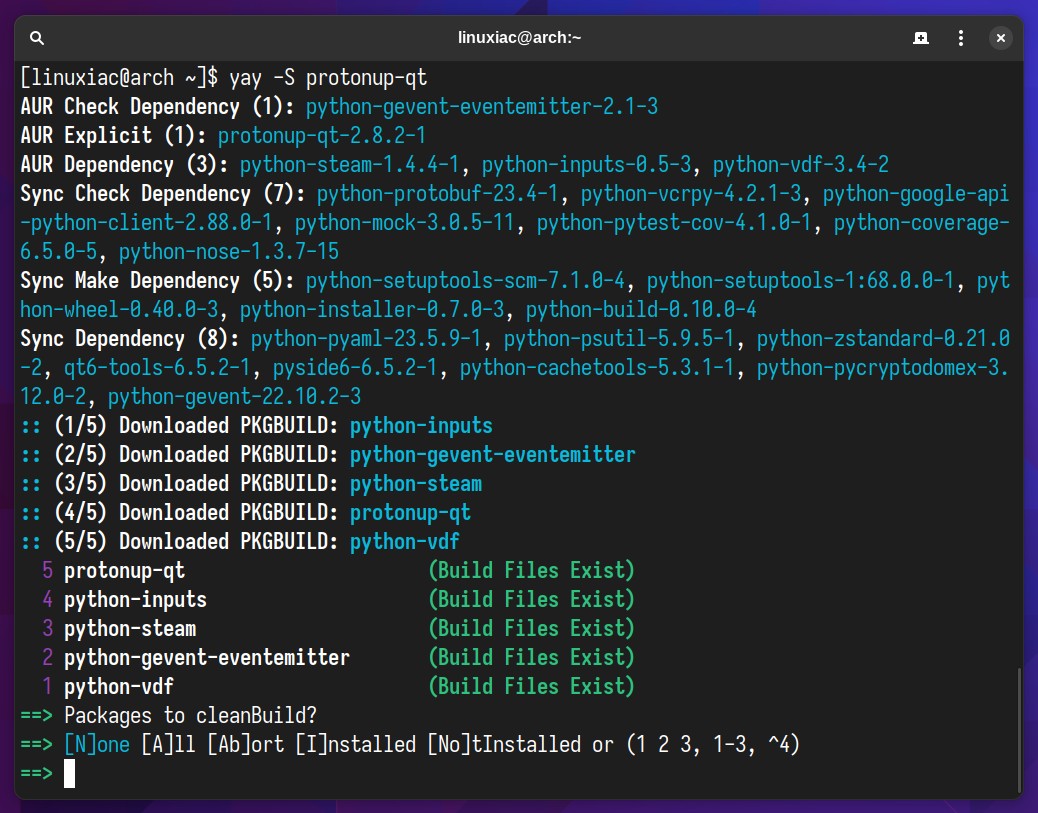Click the window title linuxiac@arch:~

point(519,38)
